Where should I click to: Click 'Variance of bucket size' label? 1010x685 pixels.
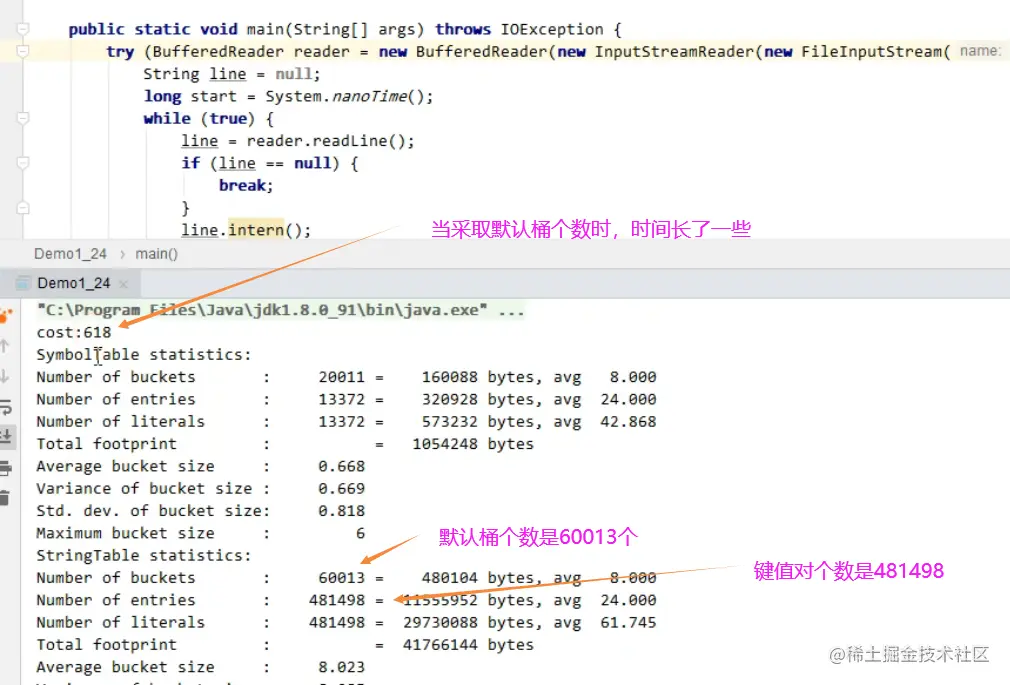pos(144,488)
